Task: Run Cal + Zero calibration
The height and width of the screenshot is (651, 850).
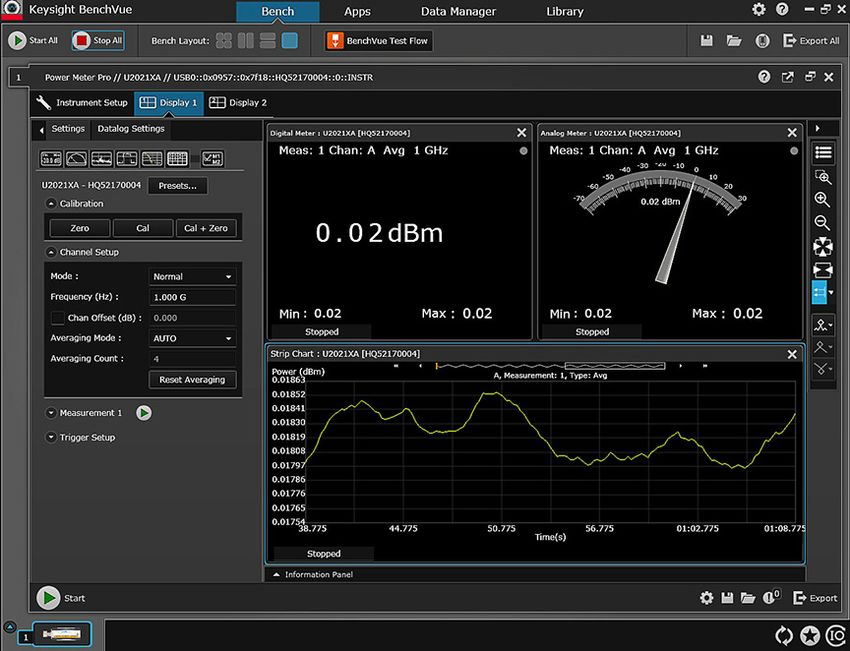Action: pos(206,228)
